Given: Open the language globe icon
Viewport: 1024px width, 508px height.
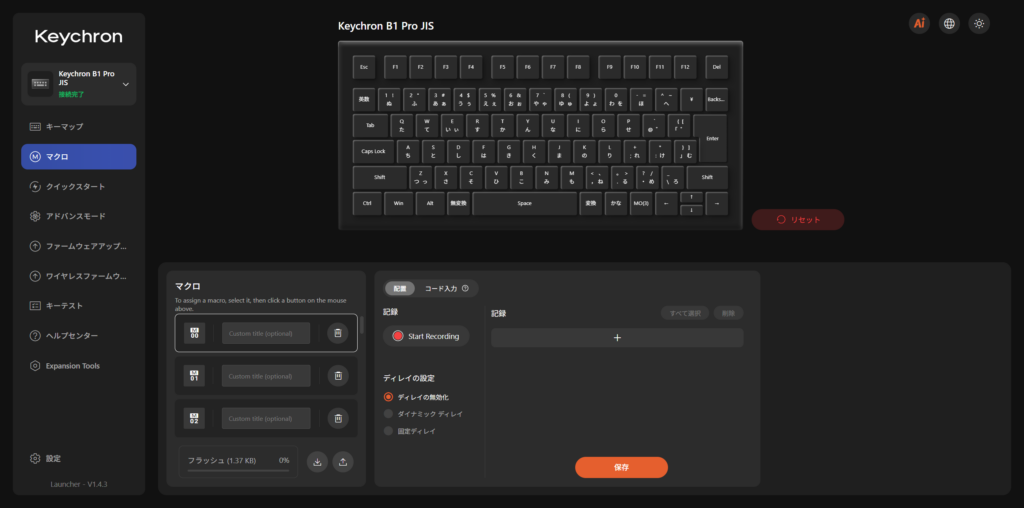Looking at the screenshot, I should click(x=949, y=24).
